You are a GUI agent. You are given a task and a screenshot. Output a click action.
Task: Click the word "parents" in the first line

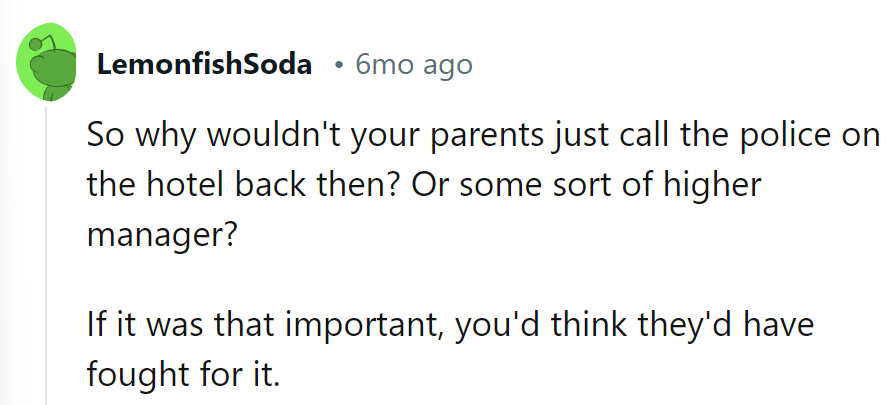click(x=467, y=133)
